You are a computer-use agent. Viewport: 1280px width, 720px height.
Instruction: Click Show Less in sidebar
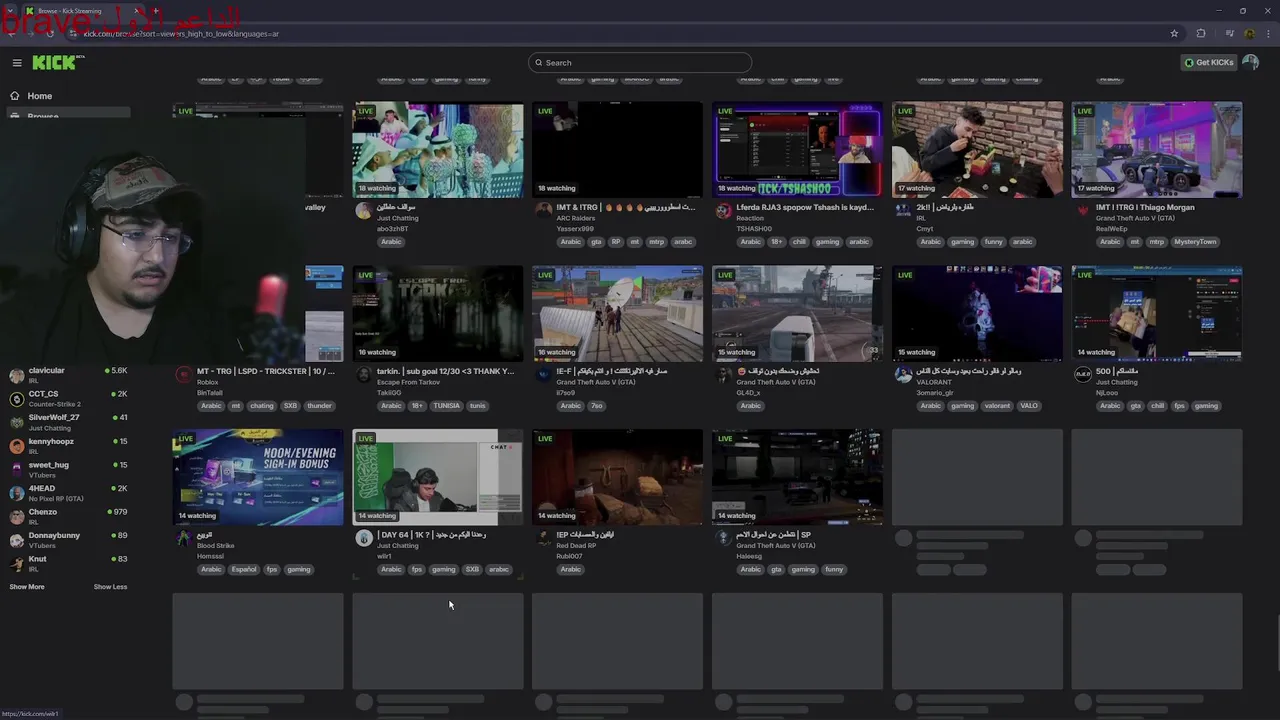[110, 587]
